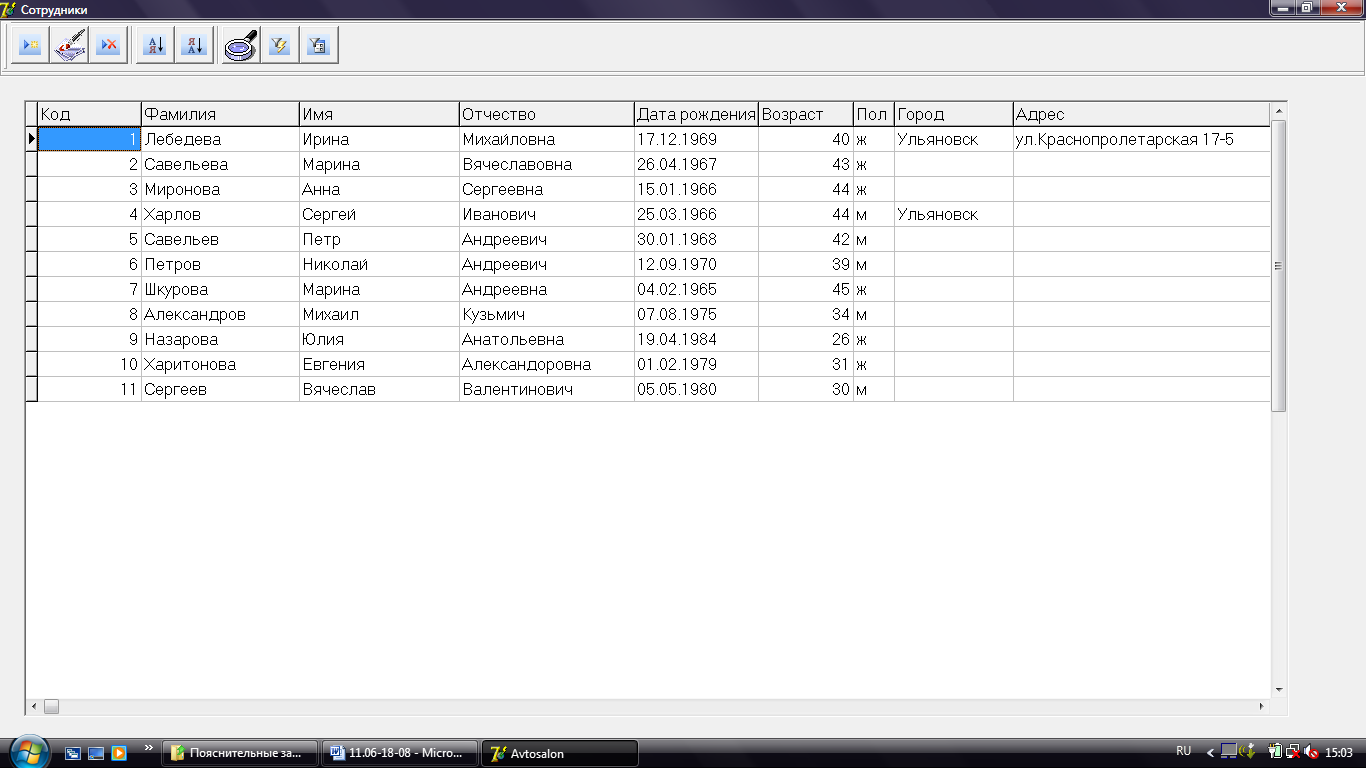Click the Адрес column header
This screenshot has height=768, width=1366.
(1142, 114)
